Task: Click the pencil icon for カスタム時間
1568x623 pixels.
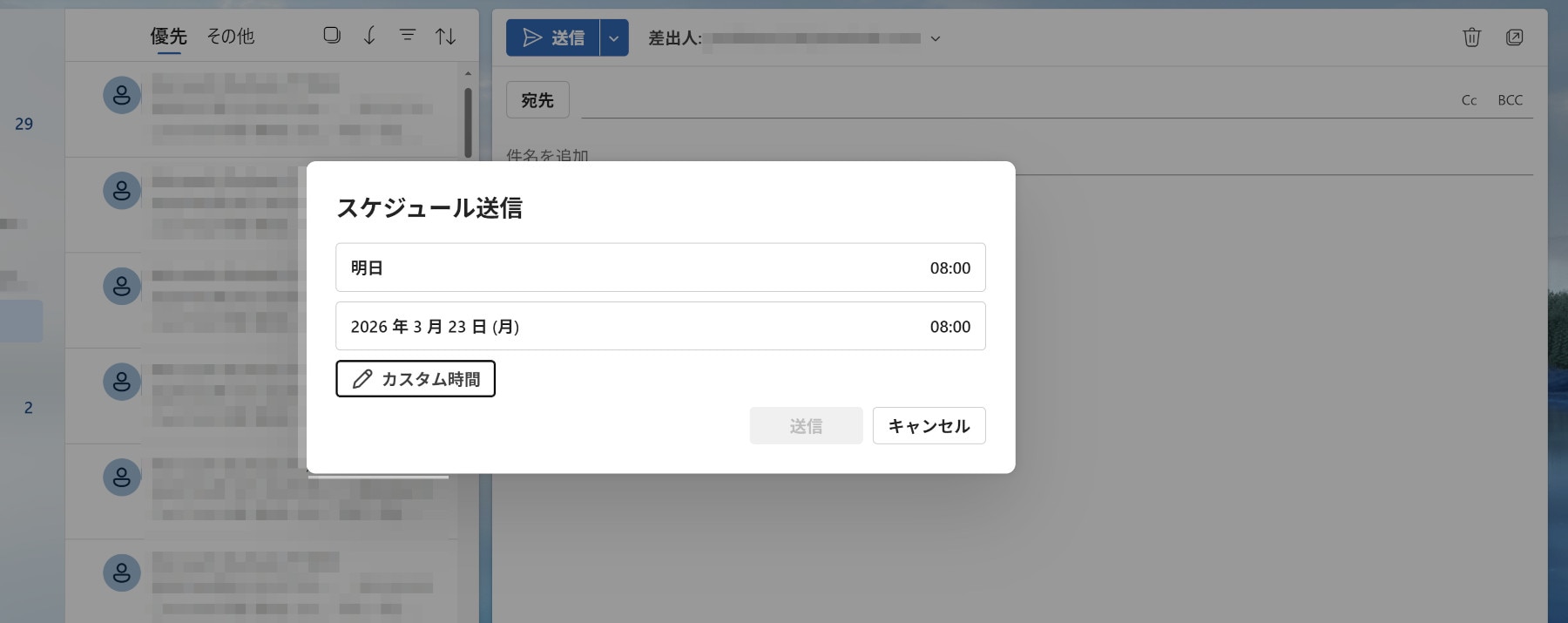Action: tap(362, 379)
